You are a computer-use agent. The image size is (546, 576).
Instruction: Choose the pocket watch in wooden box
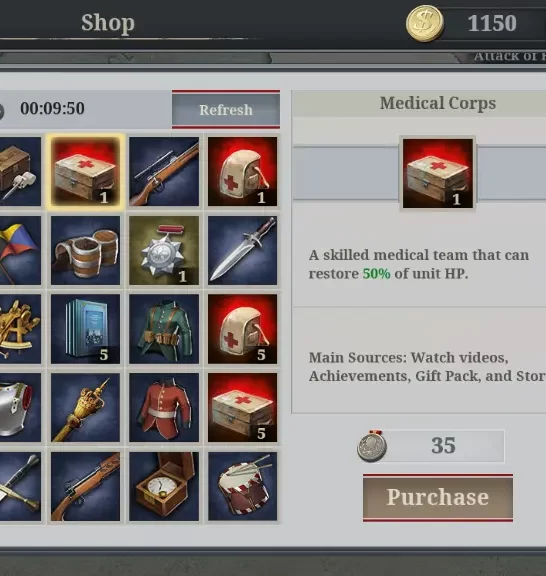pyautogui.click(x=164, y=486)
